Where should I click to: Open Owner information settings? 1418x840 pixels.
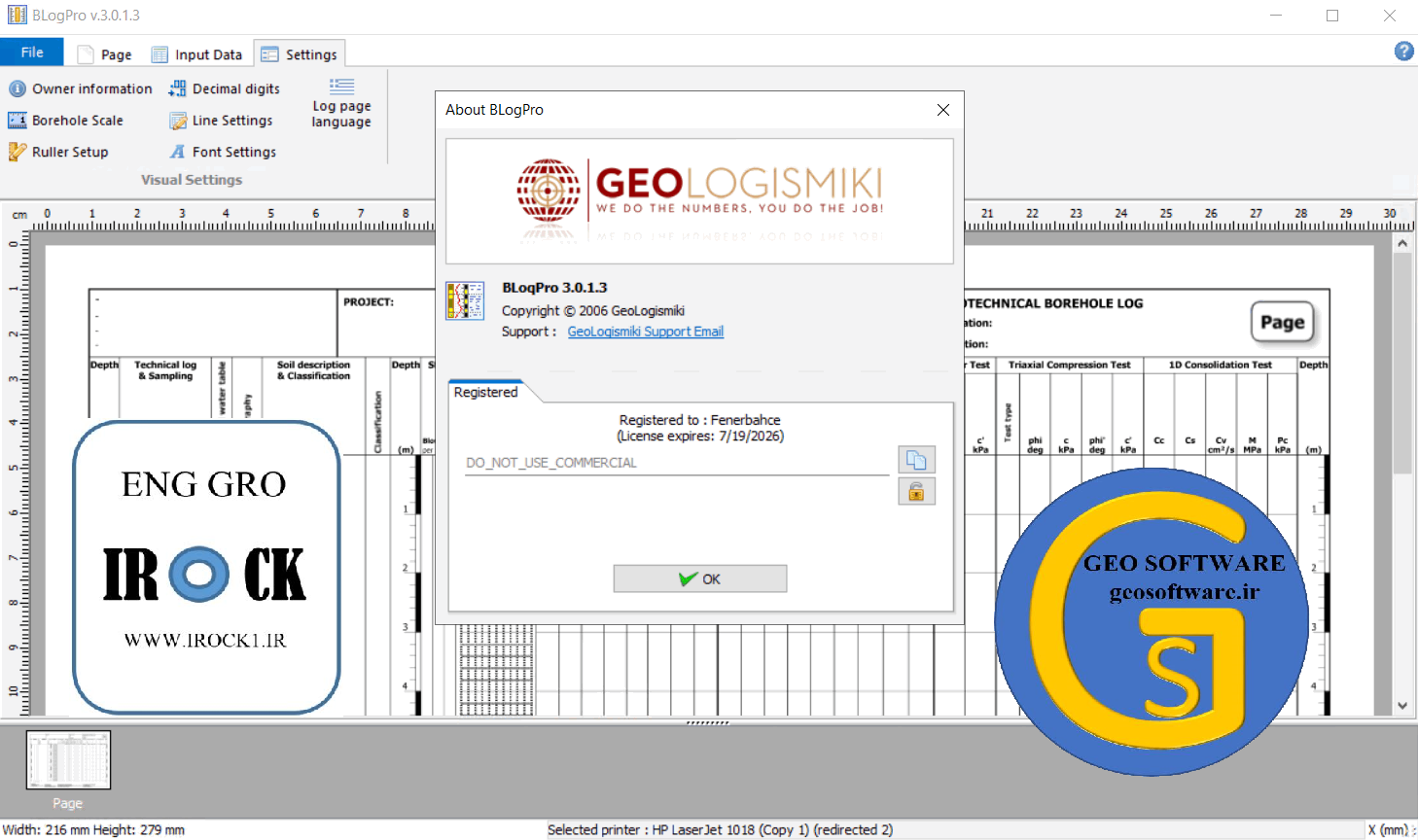(81, 88)
